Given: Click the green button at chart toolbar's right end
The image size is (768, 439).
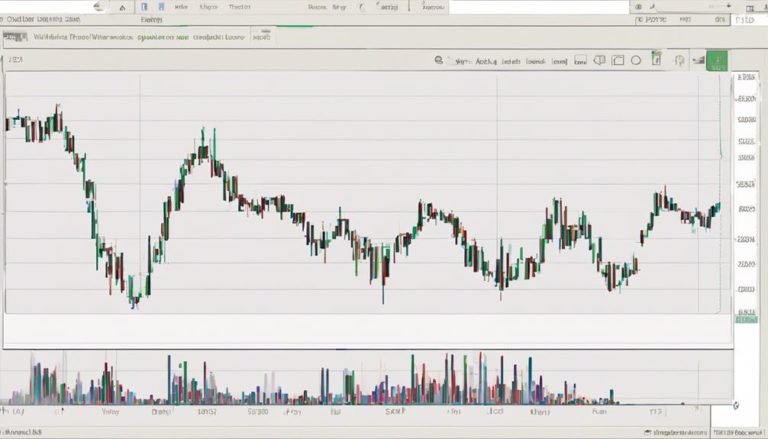Looking at the screenshot, I should [x=716, y=61].
